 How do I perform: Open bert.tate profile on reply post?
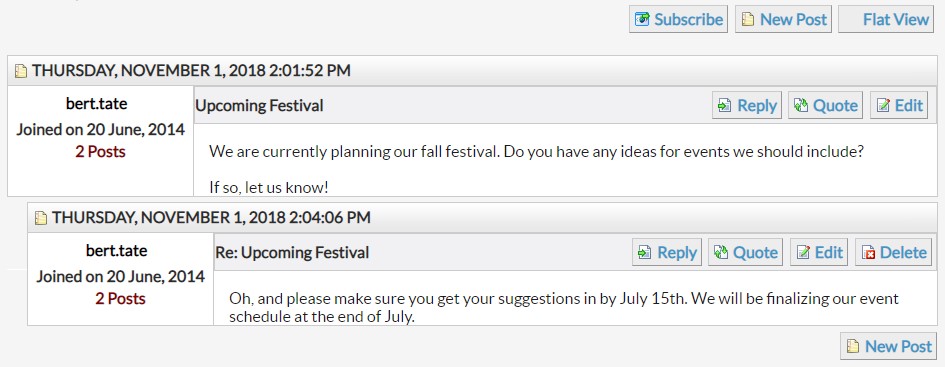(116, 250)
